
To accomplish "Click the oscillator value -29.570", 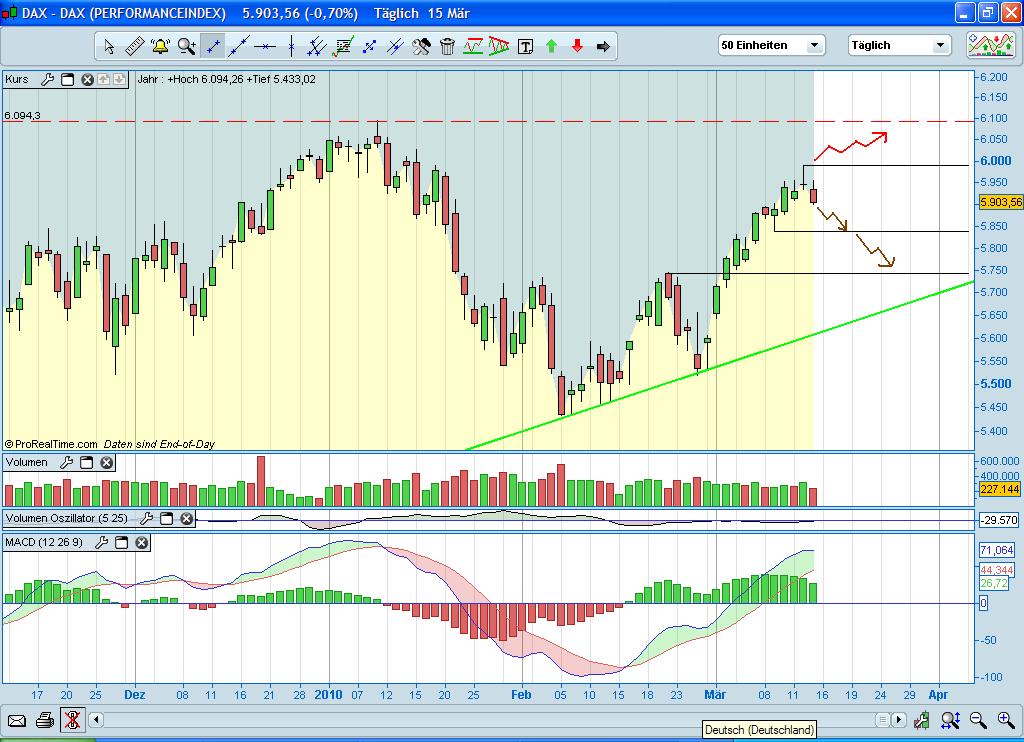I will coord(999,520).
